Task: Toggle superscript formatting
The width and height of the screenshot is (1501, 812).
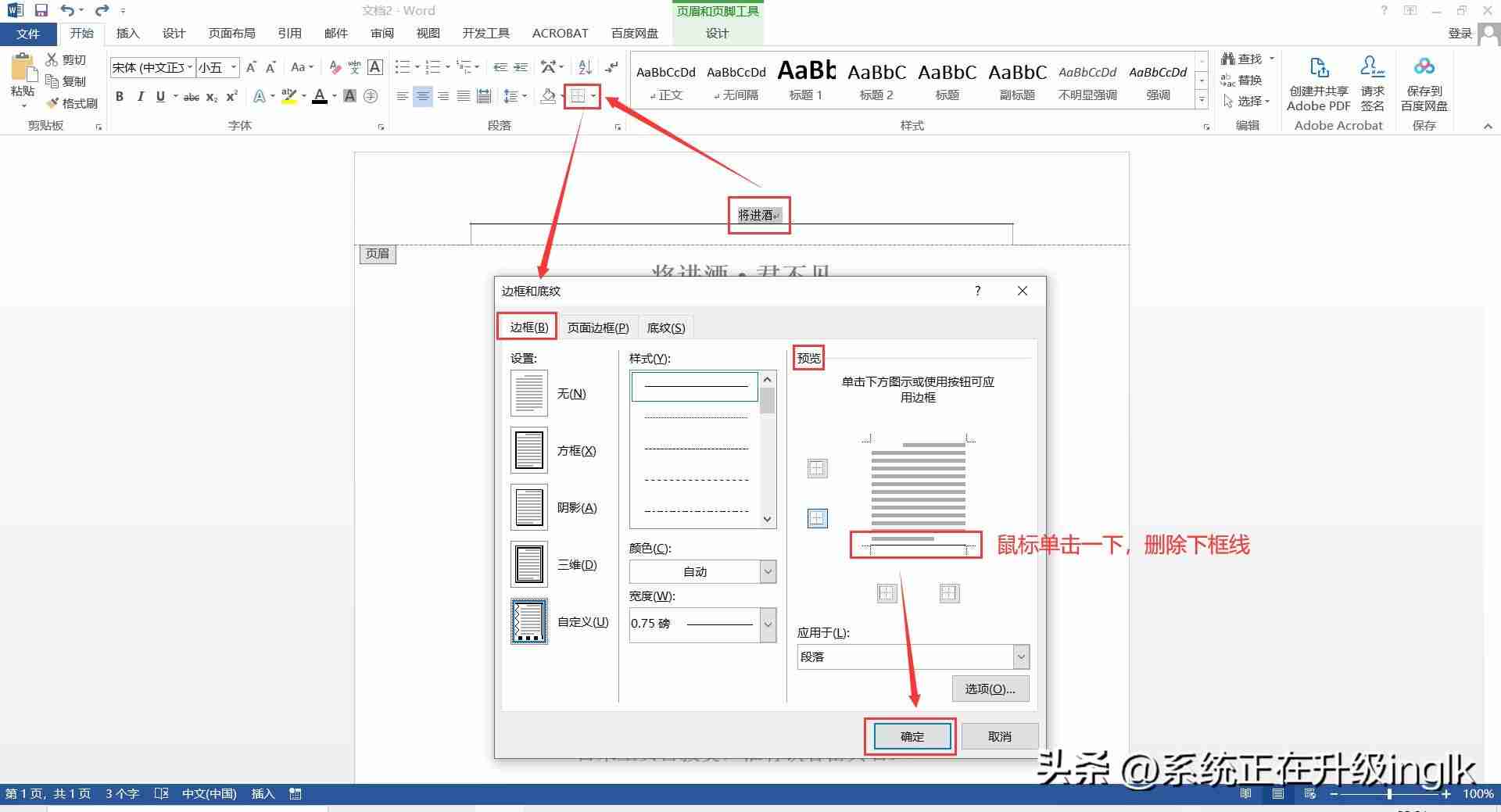Action: [231, 96]
